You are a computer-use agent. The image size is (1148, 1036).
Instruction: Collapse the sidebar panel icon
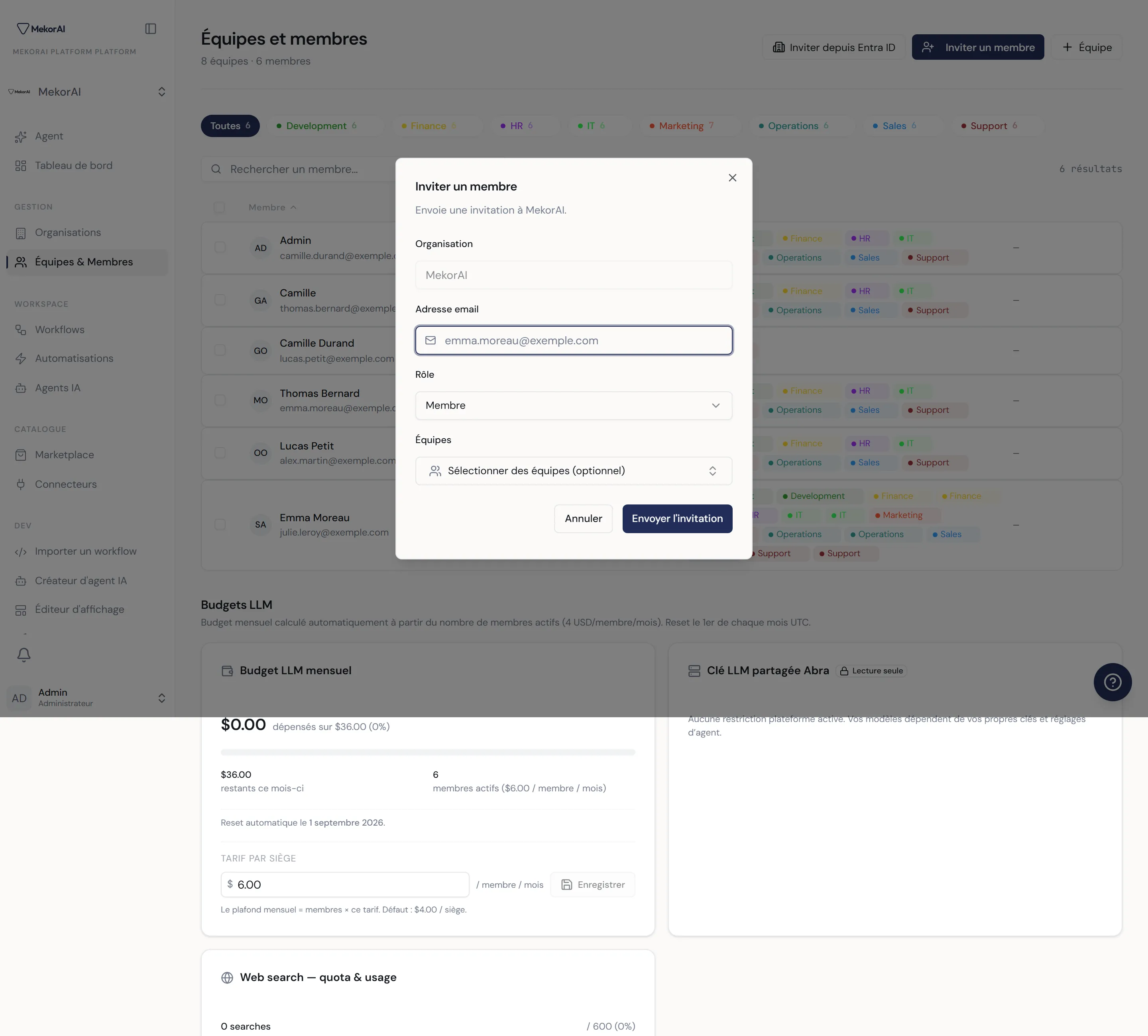(x=150, y=28)
